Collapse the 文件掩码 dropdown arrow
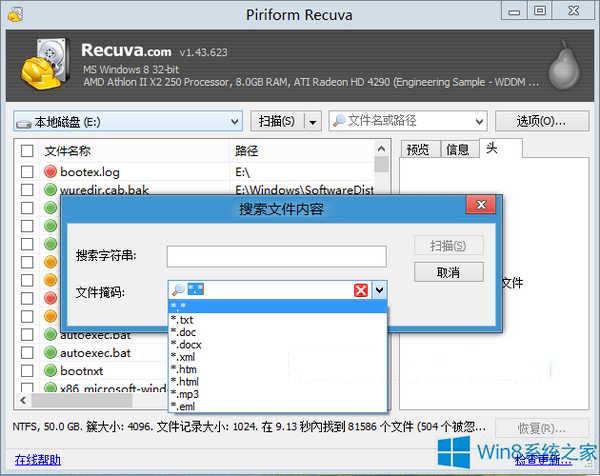600x476 pixels. [x=379, y=290]
